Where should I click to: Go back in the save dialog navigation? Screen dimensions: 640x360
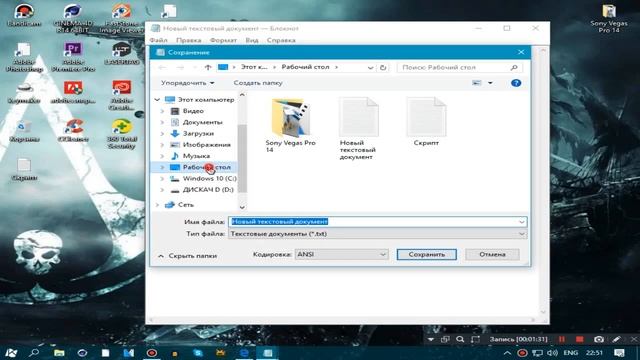[x=162, y=67]
